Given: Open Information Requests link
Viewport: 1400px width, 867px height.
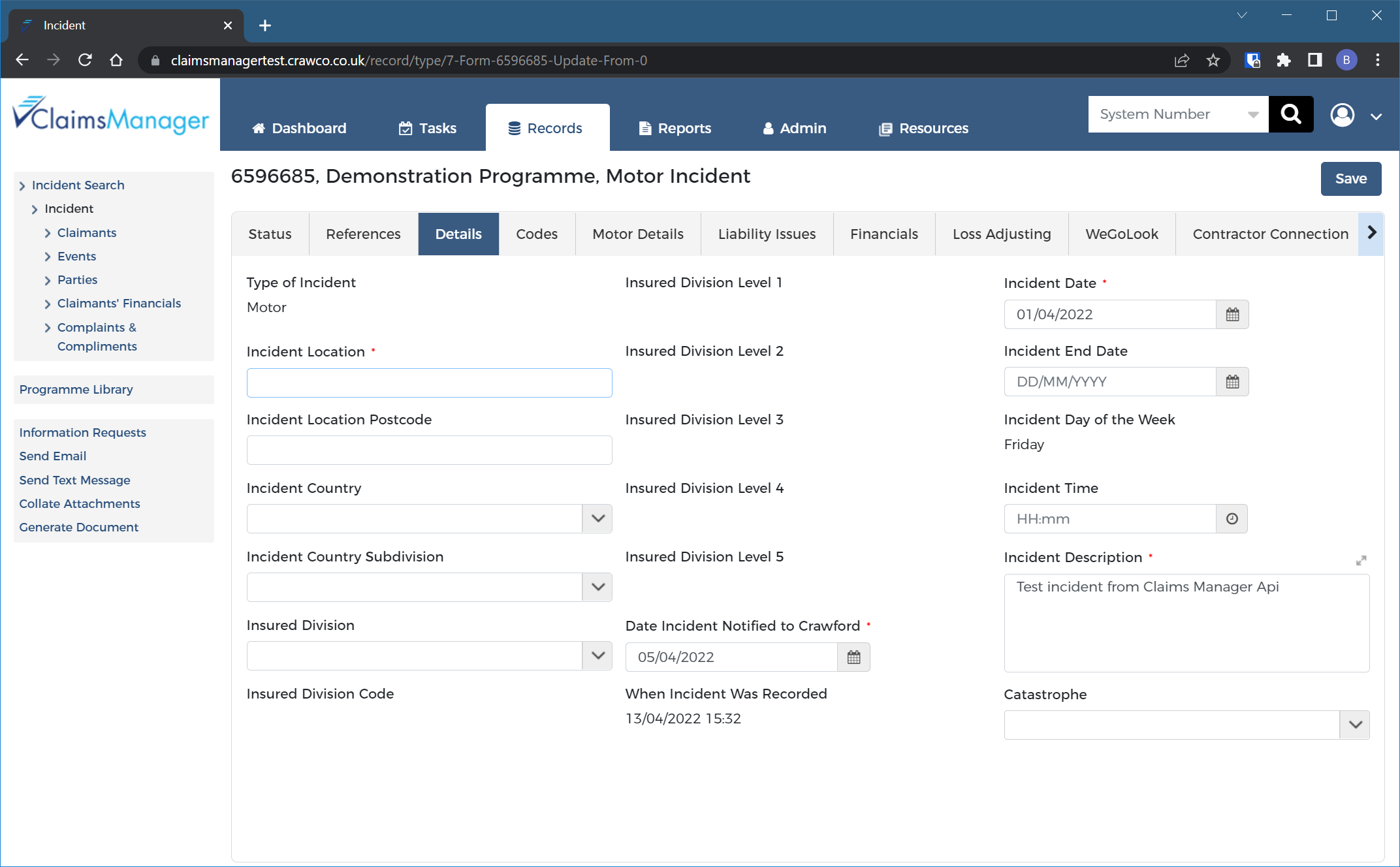Looking at the screenshot, I should coord(82,433).
